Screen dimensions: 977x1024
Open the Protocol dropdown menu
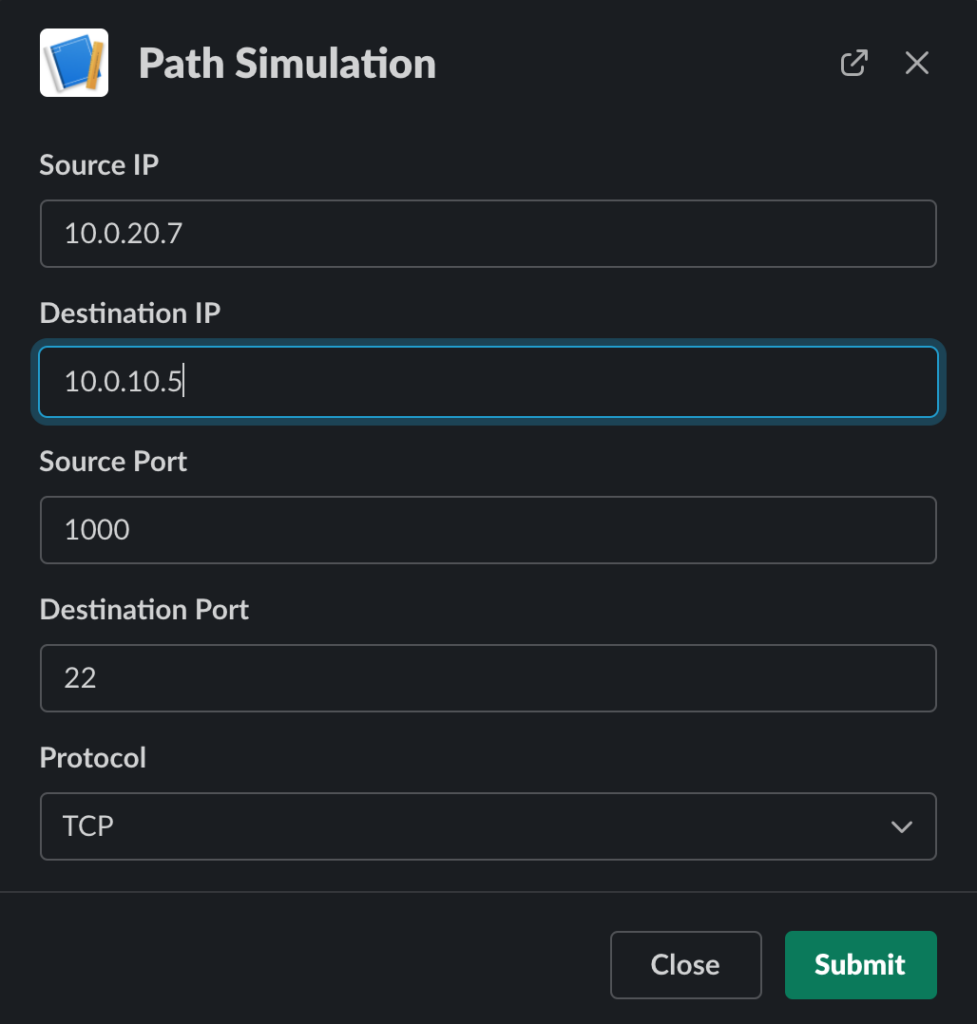pyautogui.click(x=488, y=827)
